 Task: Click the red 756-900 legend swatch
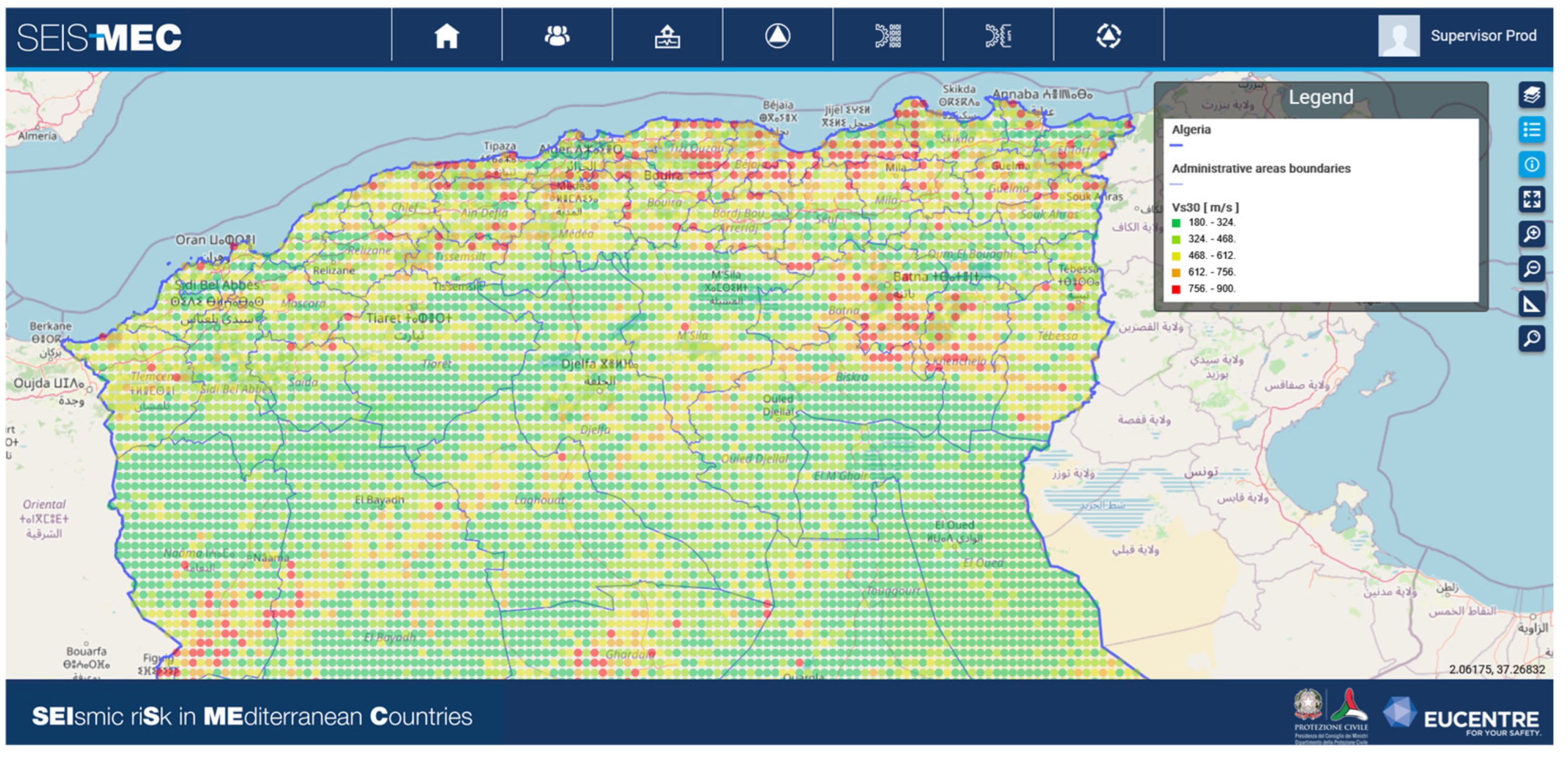click(x=1176, y=290)
